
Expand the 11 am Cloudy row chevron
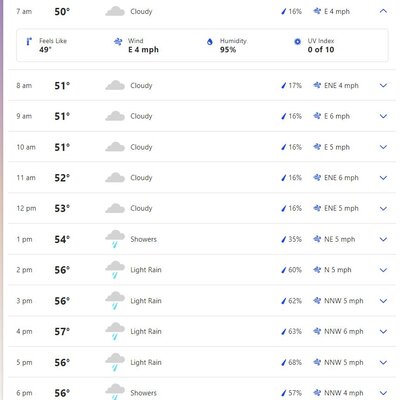[383, 178]
